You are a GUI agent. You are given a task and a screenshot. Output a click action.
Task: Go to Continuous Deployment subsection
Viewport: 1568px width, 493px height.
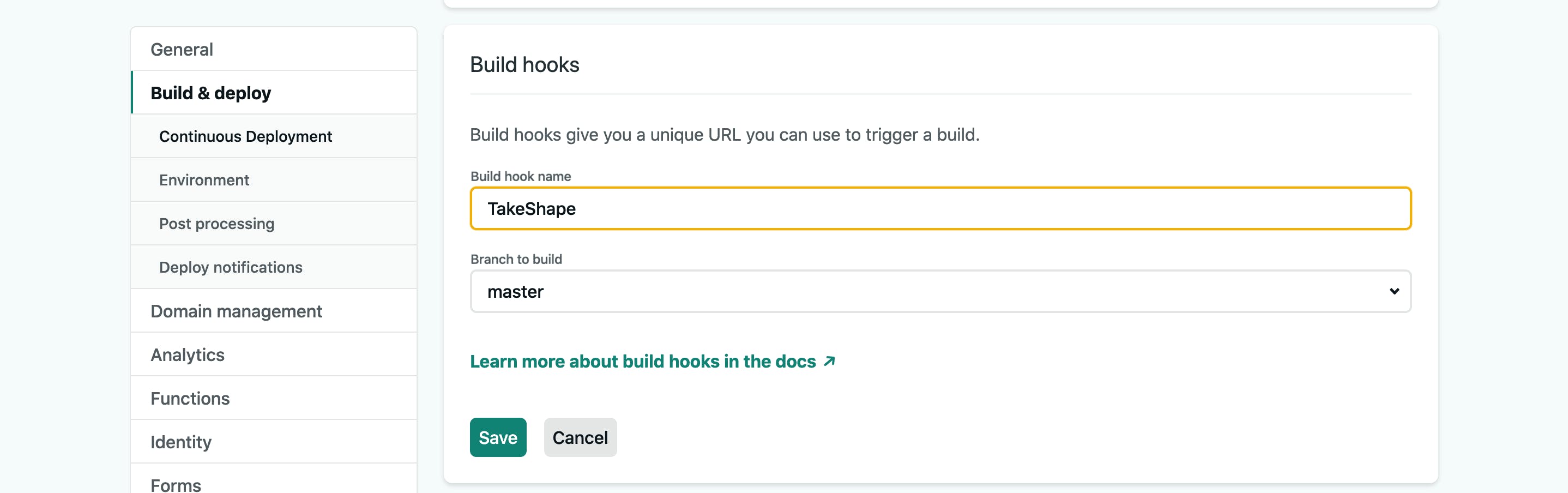pyautogui.click(x=273, y=136)
